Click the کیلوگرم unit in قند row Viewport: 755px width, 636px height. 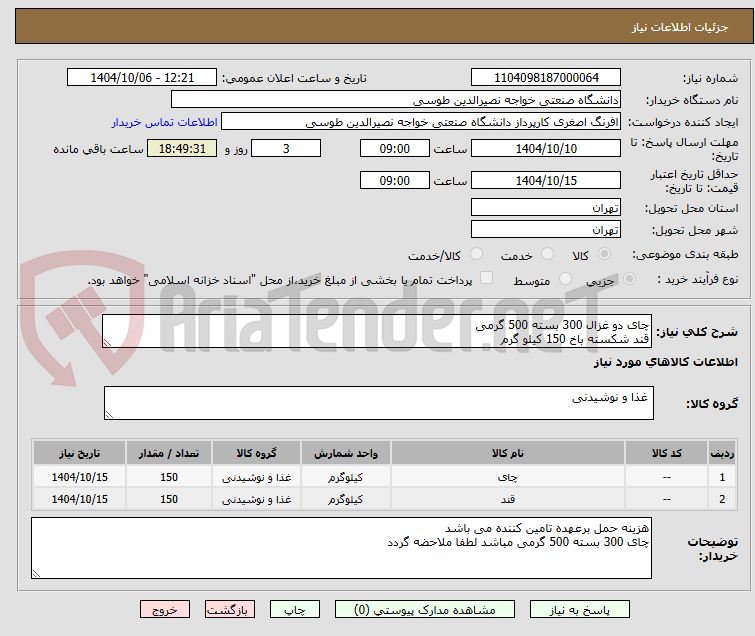(346, 499)
